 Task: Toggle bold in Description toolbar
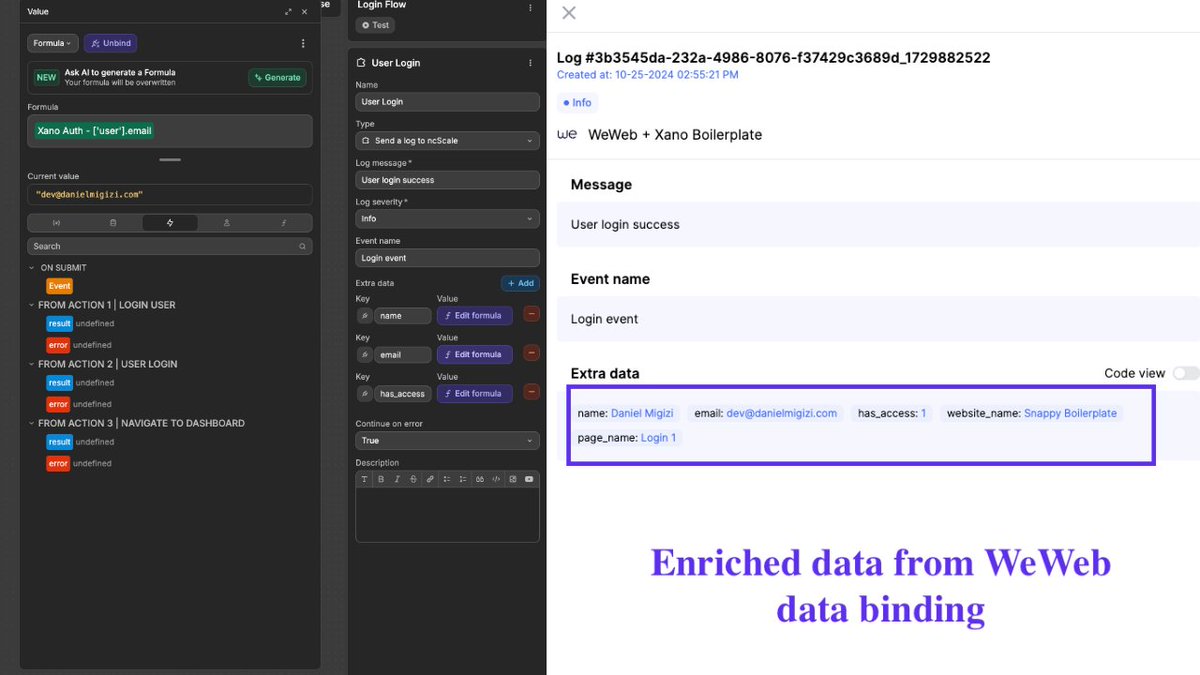(381, 479)
